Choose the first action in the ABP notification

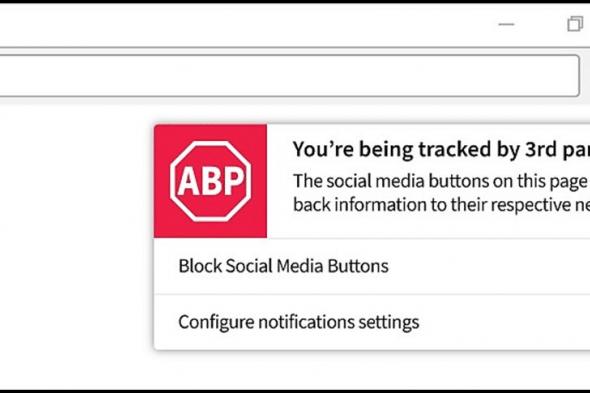click(x=372, y=266)
